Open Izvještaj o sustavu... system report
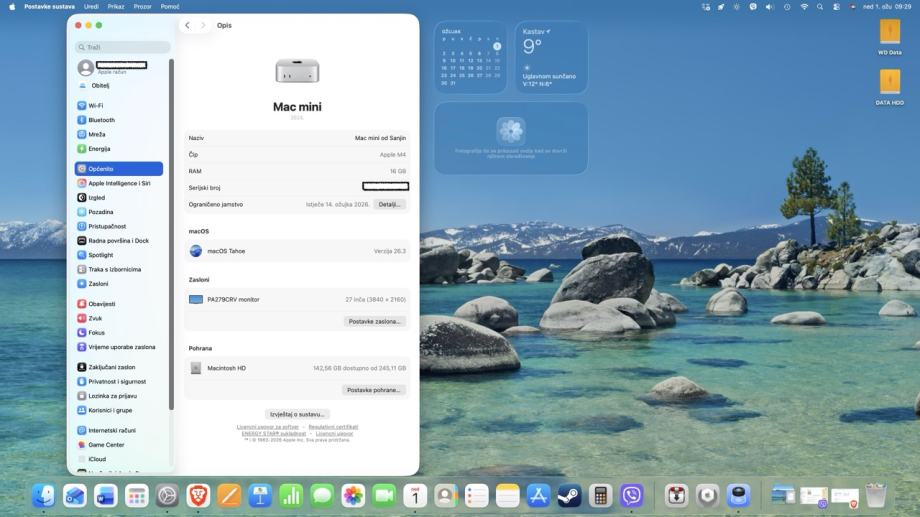The width and height of the screenshot is (920, 517). (x=298, y=414)
